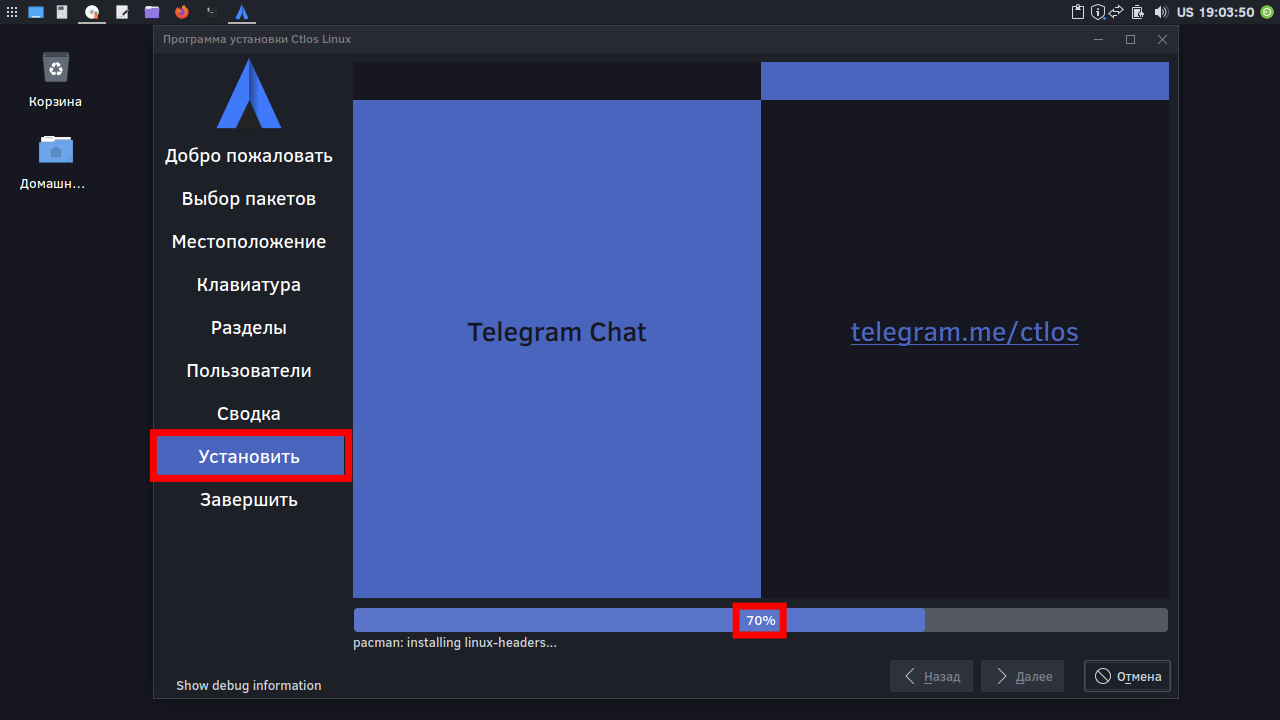Click the installation progress bar at 70%
Viewport: 1280px width, 720px height.
(760, 620)
